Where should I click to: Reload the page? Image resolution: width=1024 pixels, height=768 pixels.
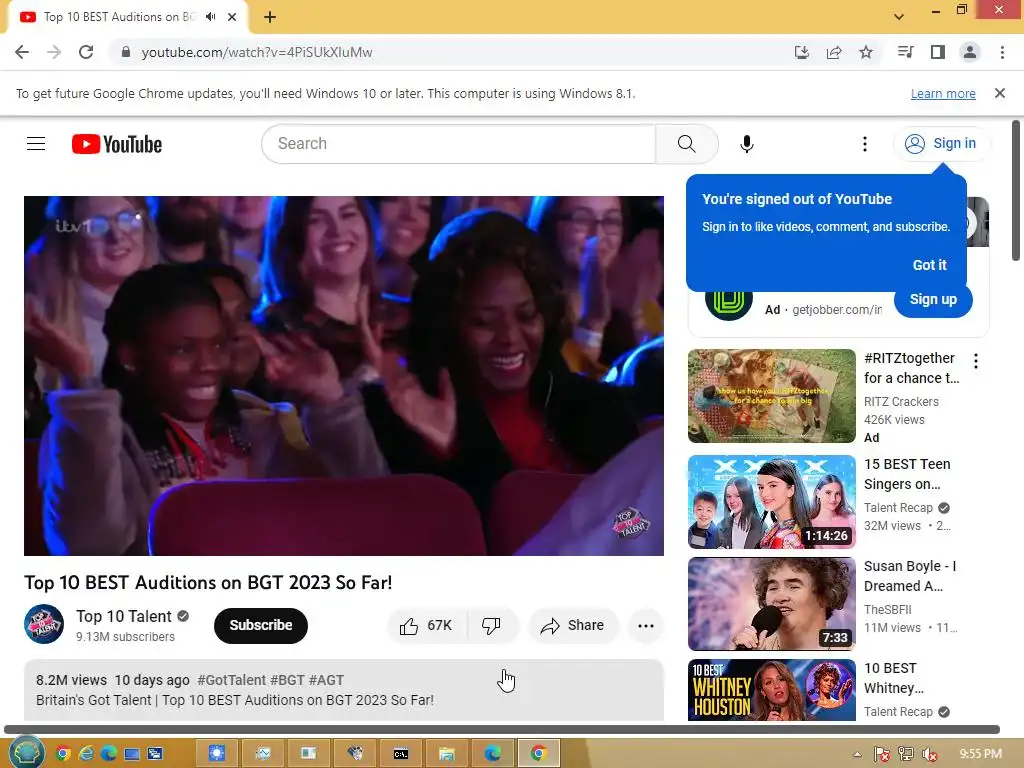pyautogui.click(x=86, y=52)
